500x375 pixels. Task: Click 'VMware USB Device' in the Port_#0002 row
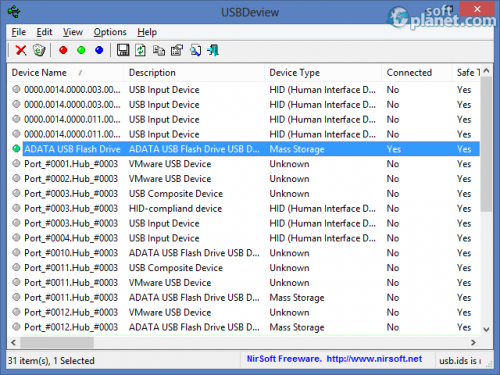pyautogui.click(x=170, y=179)
